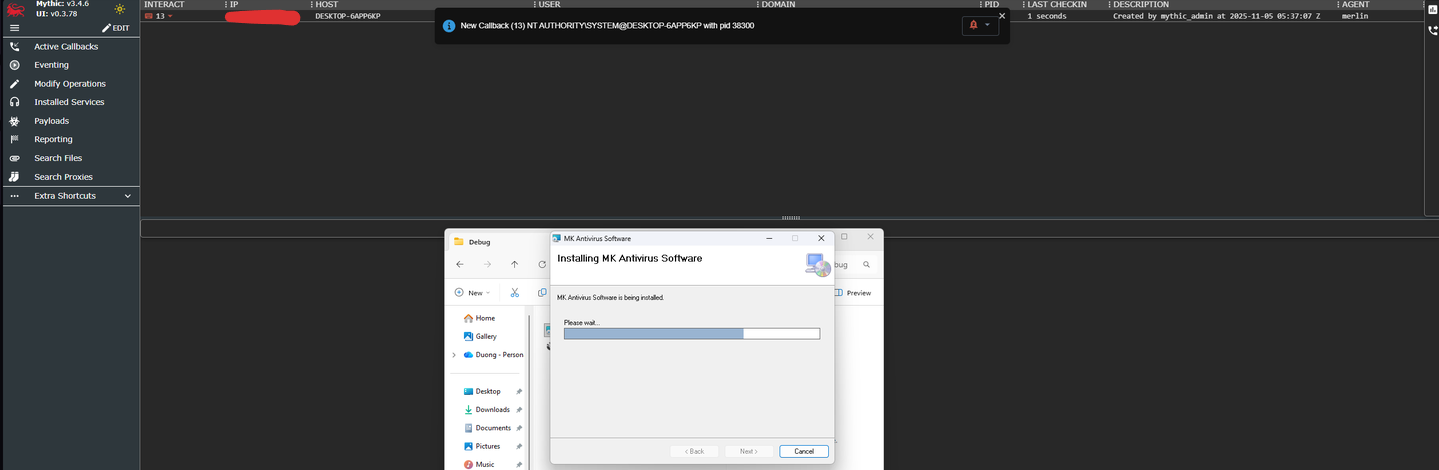This screenshot has width=1439, height=470.
Task: Click the installation progress bar
Action: point(691,334)
